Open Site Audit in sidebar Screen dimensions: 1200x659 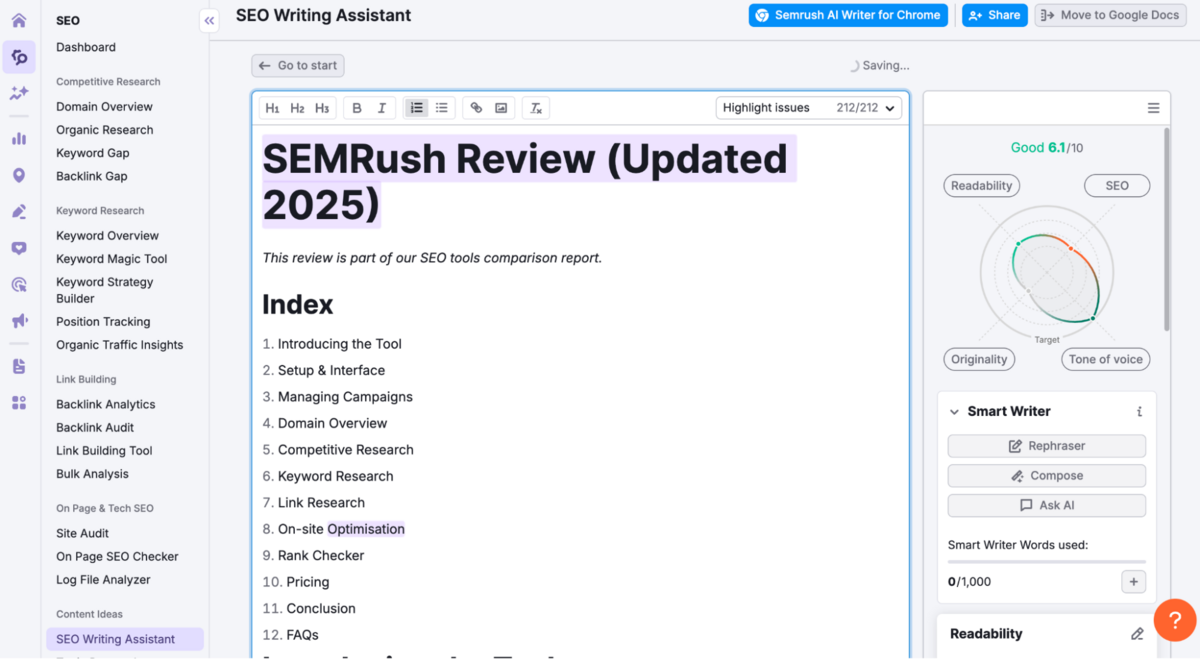(x=82, y=533)
